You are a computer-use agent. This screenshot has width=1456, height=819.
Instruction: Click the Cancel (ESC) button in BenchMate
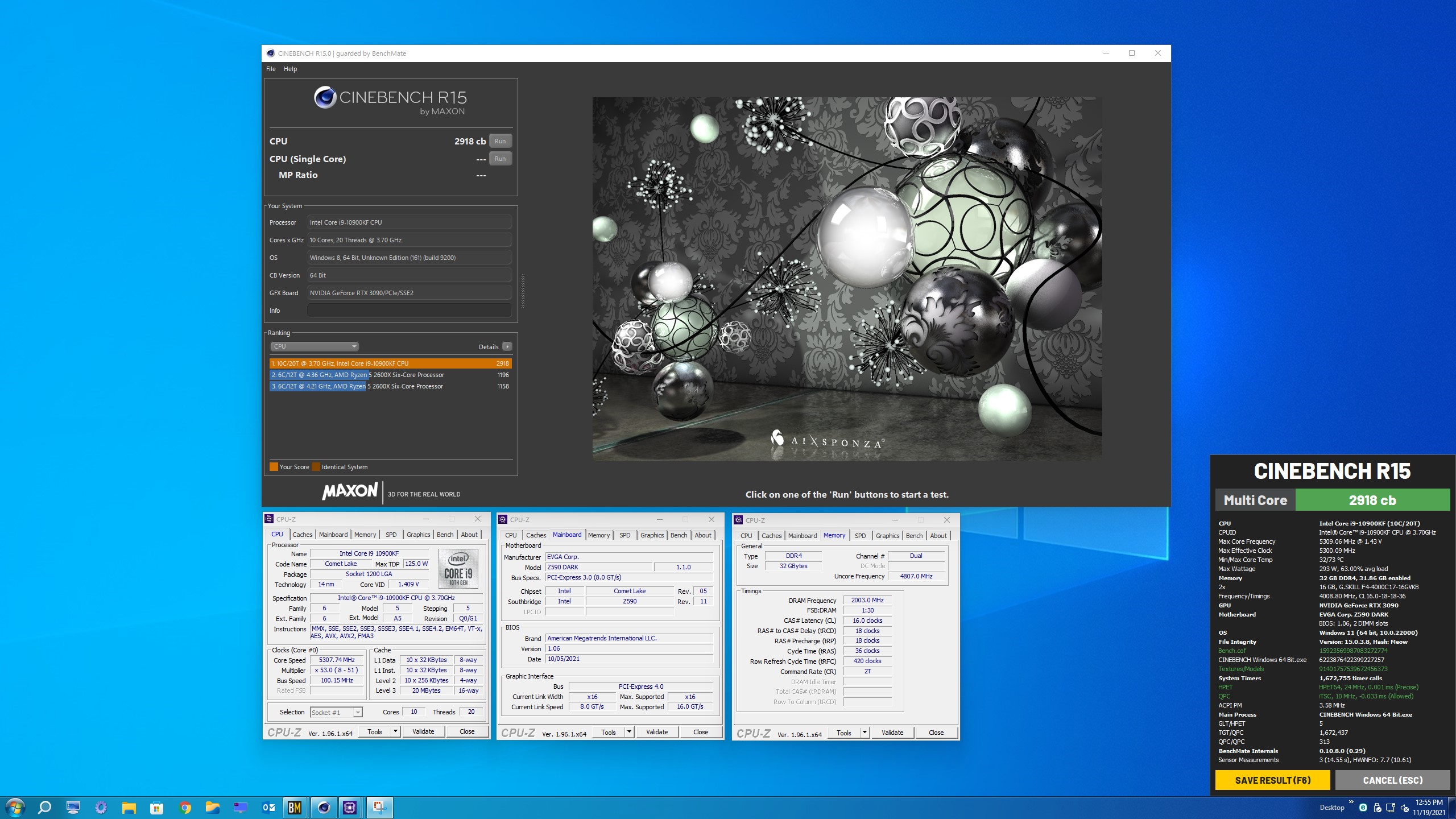click(1392, 780)
